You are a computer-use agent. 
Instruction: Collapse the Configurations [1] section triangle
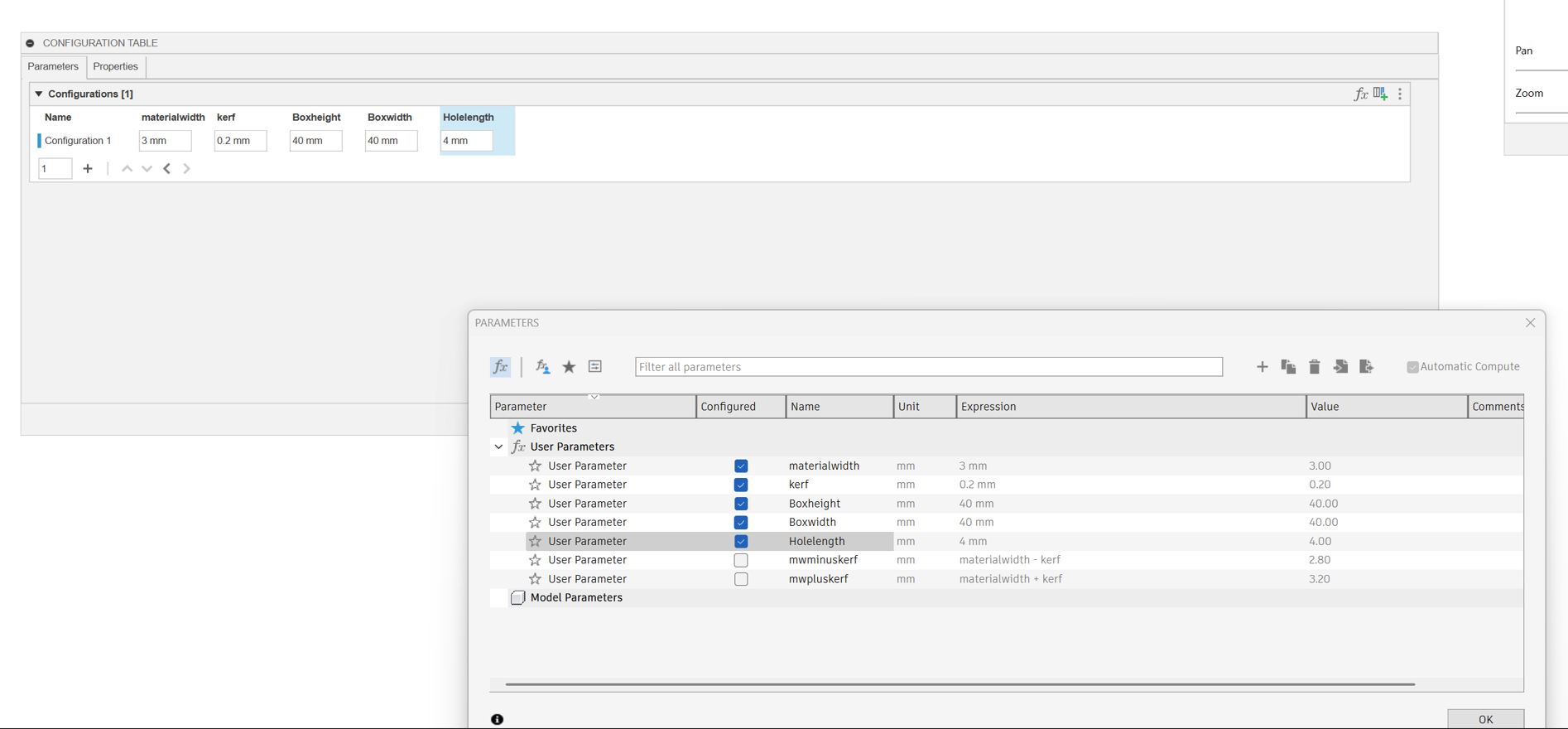click(38, 94)
